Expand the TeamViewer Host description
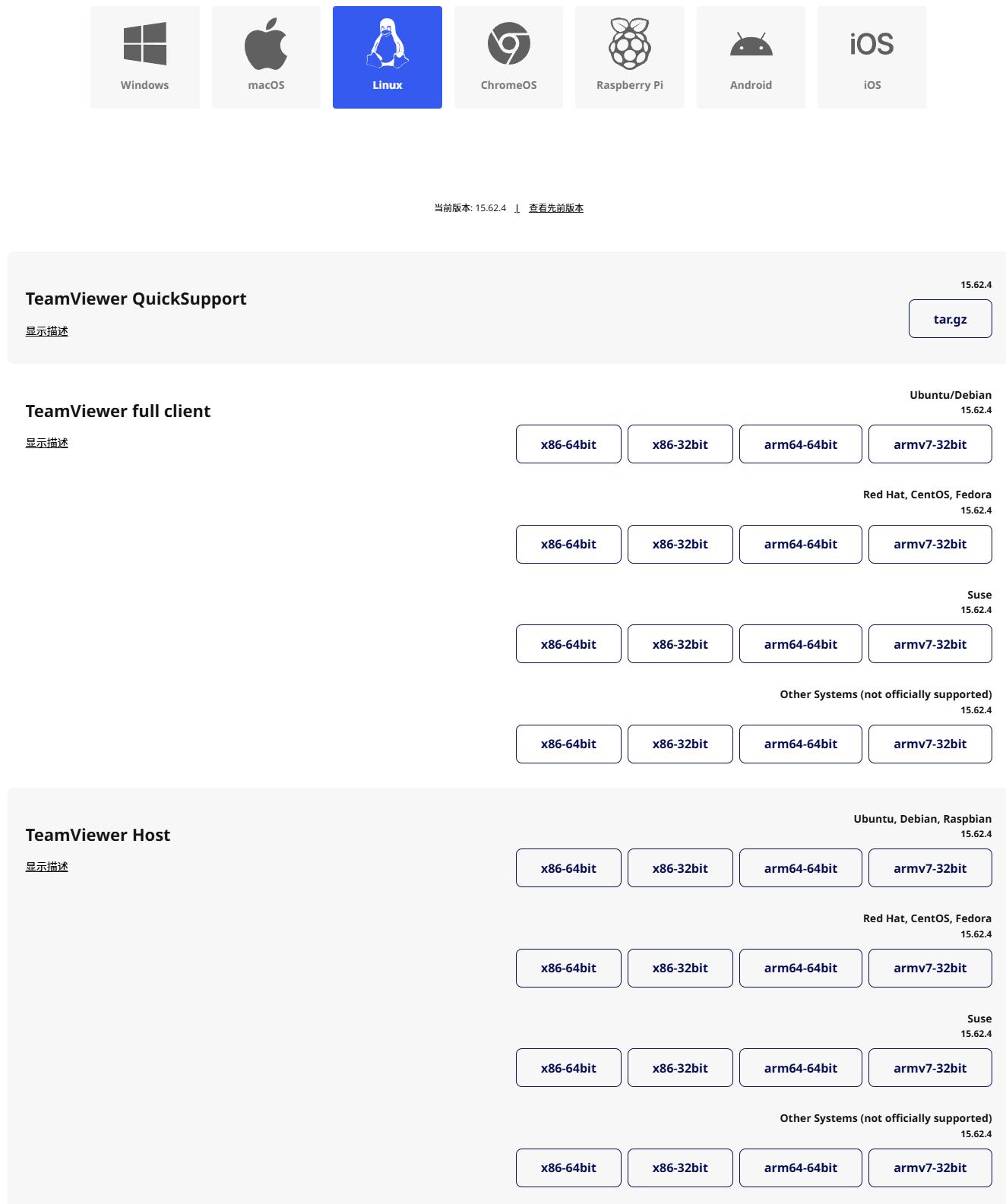 (x=47, y=867)
